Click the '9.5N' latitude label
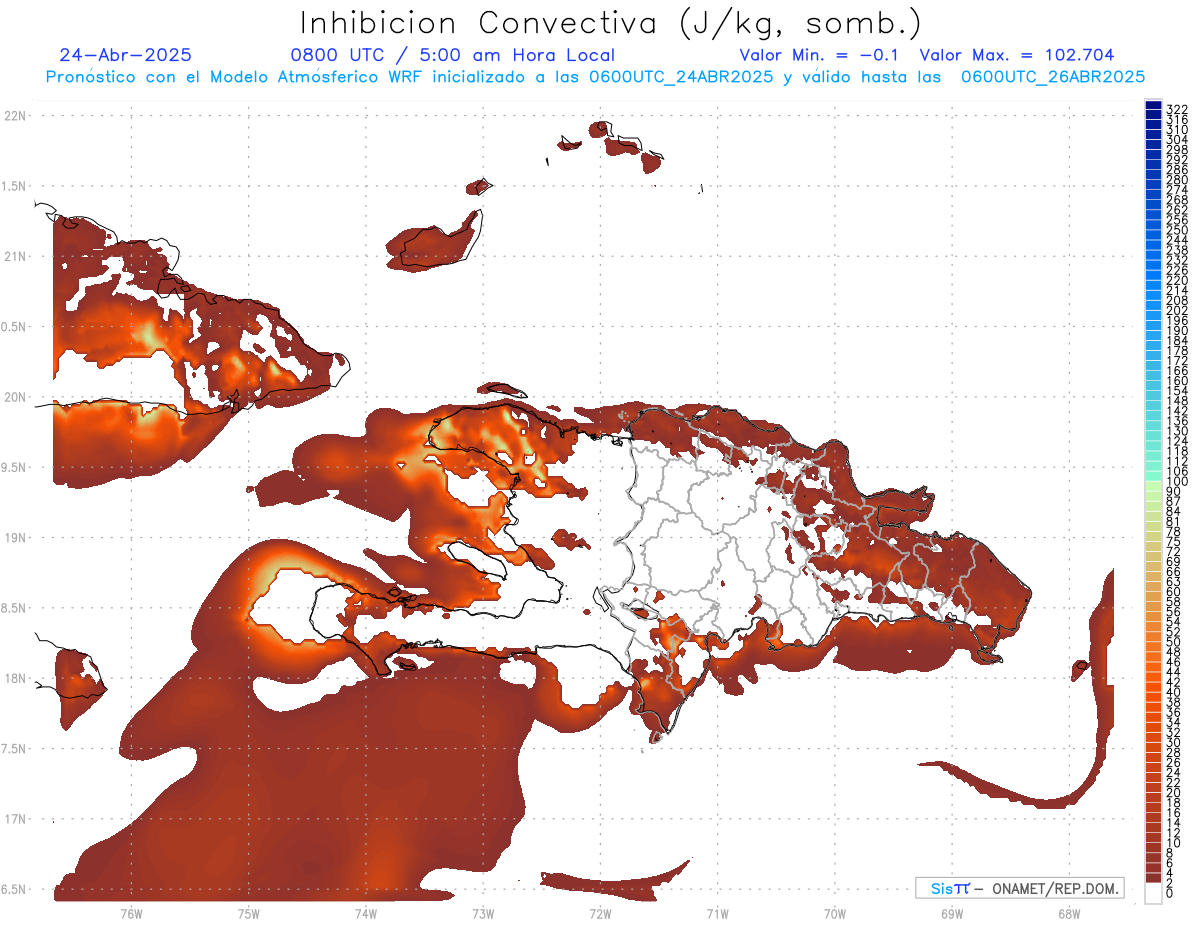This screenshot has width=1200, height=927. click(15, 468)
